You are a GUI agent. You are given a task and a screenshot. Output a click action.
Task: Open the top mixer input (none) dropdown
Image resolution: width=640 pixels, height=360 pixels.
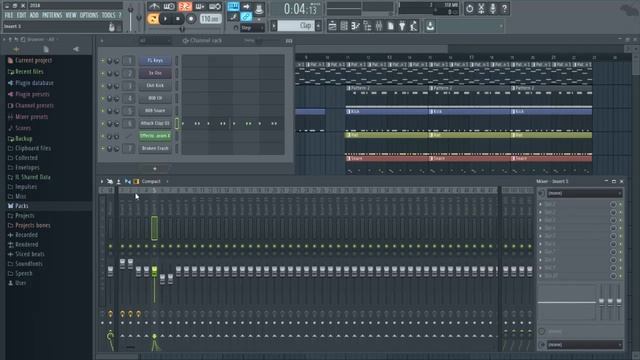tap(584, 193)
